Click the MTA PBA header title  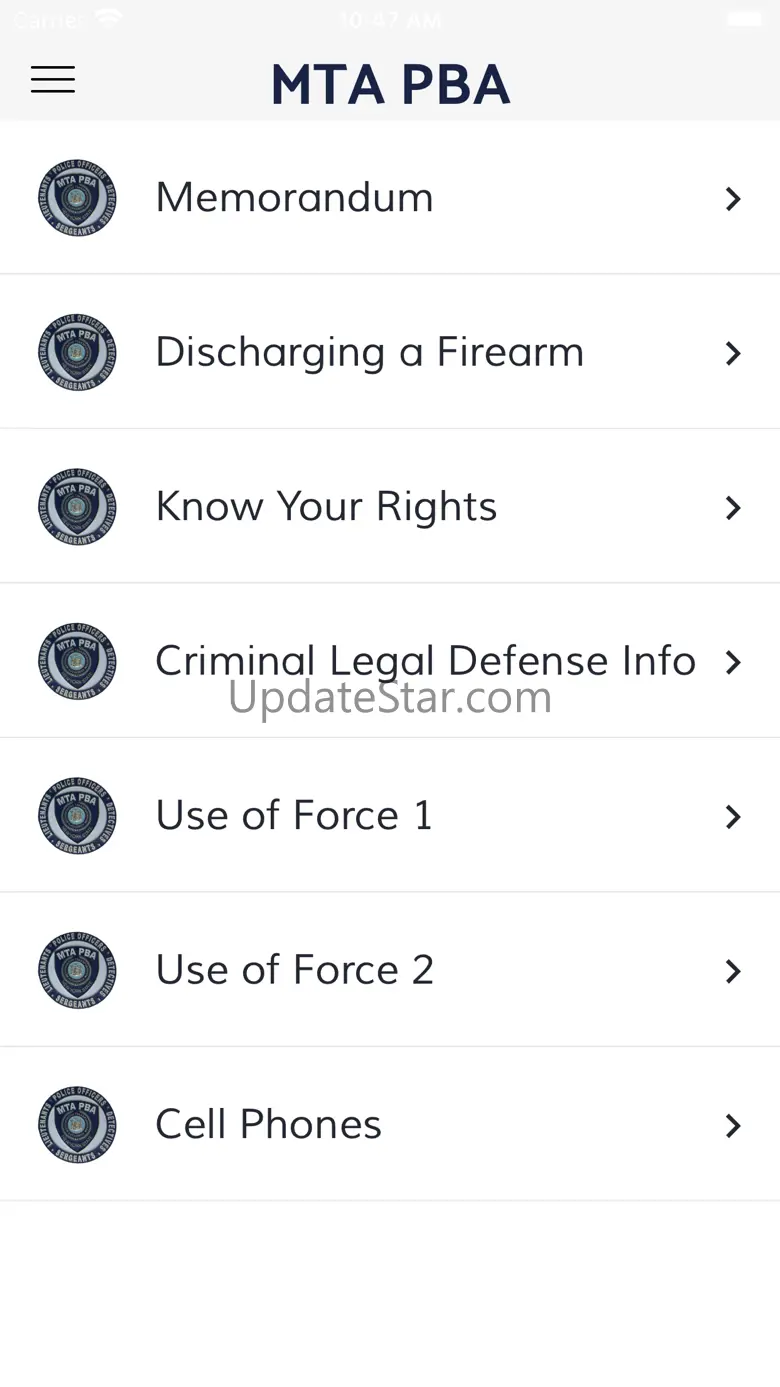tap(391, 84)
